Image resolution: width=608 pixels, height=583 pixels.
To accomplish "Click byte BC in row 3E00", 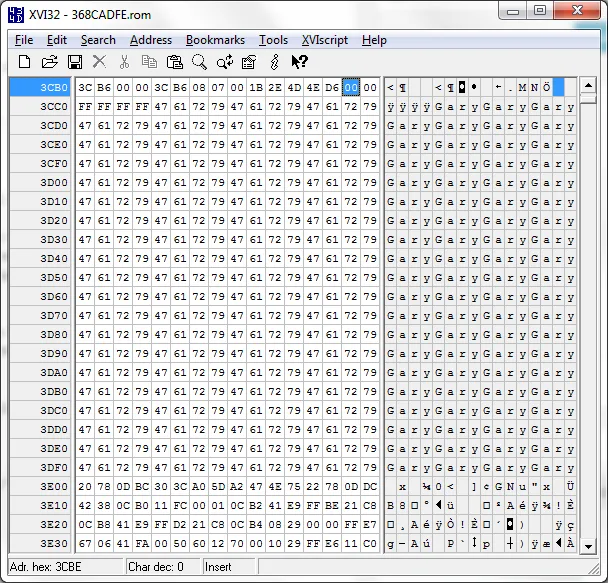I will point(142,486).
